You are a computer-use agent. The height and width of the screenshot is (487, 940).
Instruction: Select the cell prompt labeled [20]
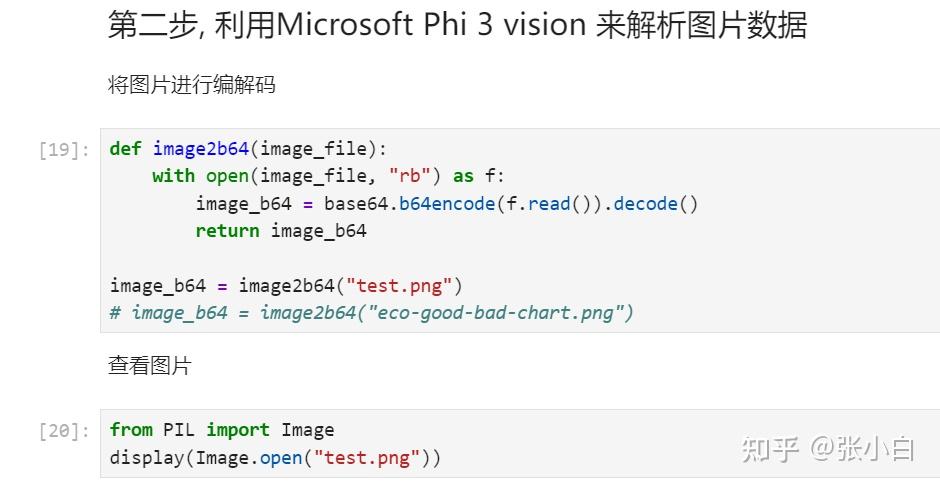point(65,431)
